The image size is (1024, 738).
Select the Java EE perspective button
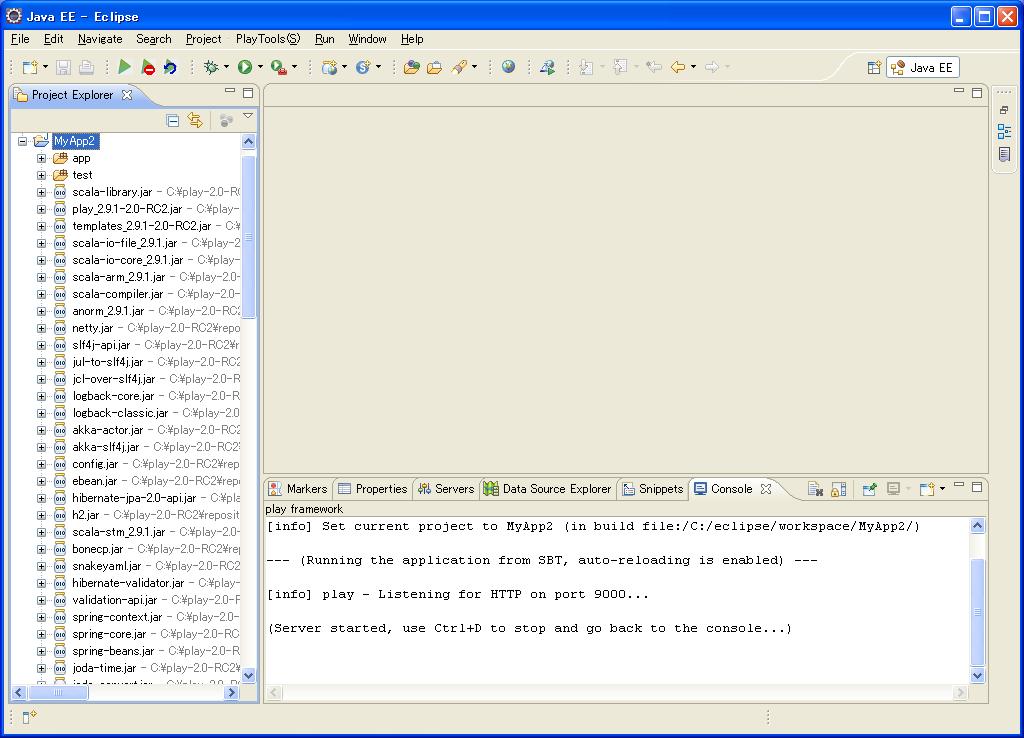pyautogui.click(x=922, y=67)
